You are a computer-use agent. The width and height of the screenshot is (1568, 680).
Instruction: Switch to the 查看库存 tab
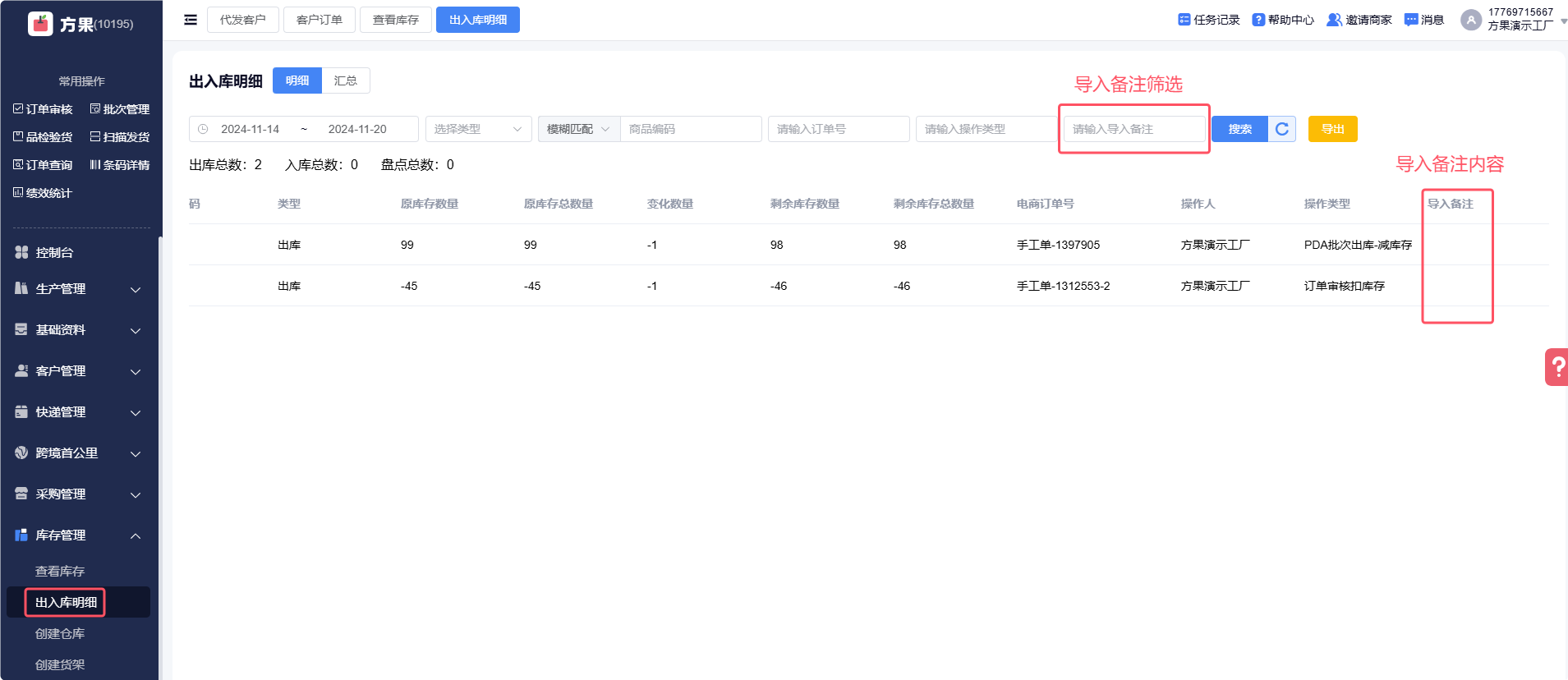pyautogui.click(x=395, y=20)
